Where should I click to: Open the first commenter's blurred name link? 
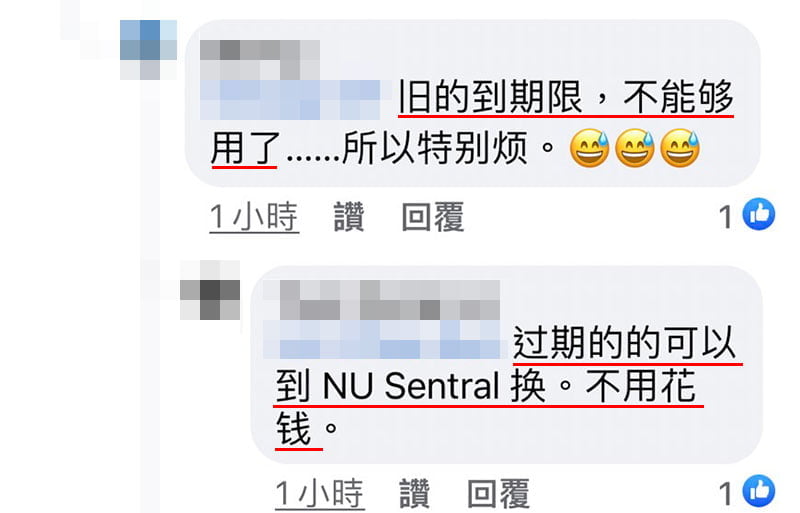coord(260,60)
